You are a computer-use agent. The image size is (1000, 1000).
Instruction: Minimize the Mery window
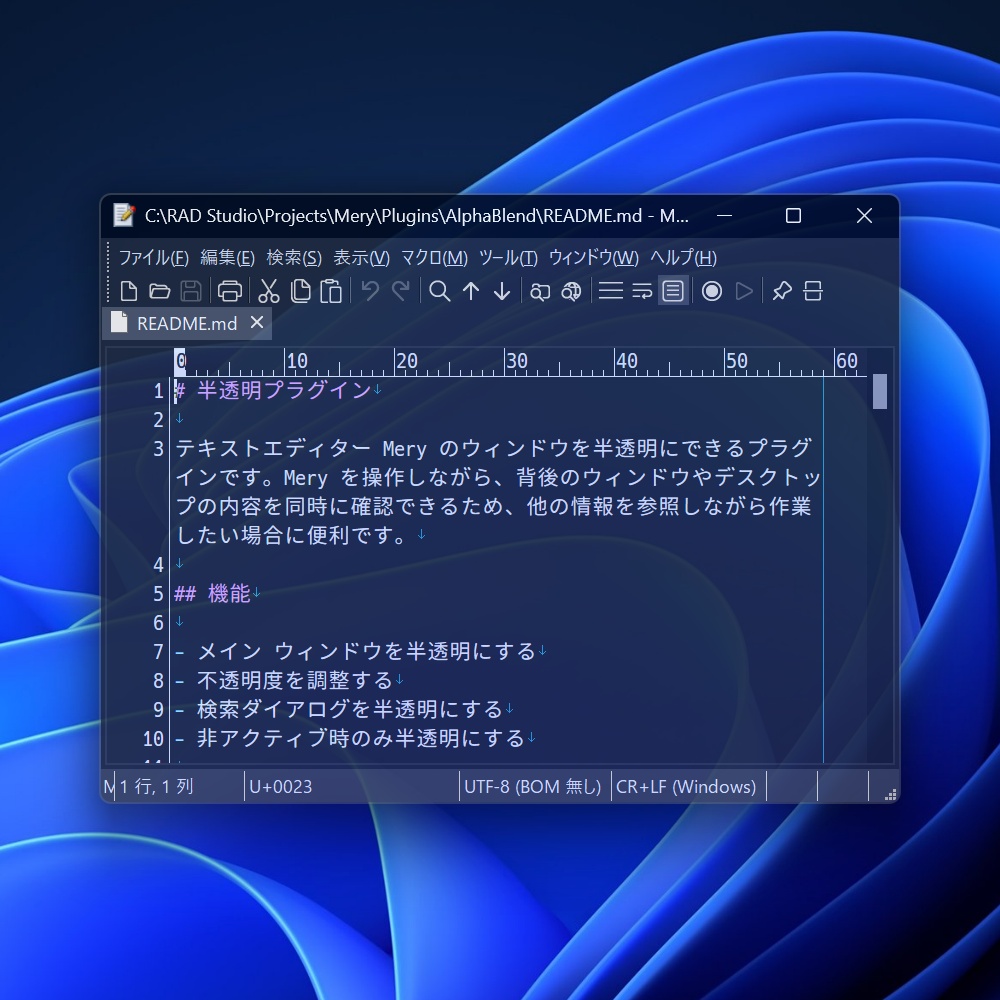point(724,216)
